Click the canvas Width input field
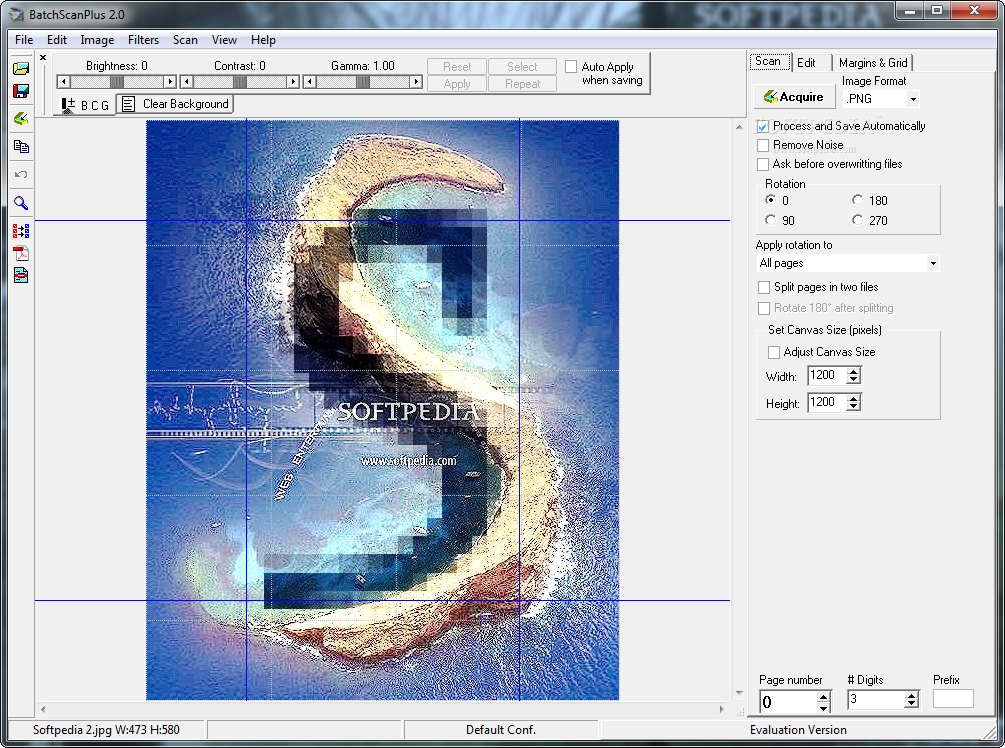Screen dimensions: 1005x748 [826, 376]
